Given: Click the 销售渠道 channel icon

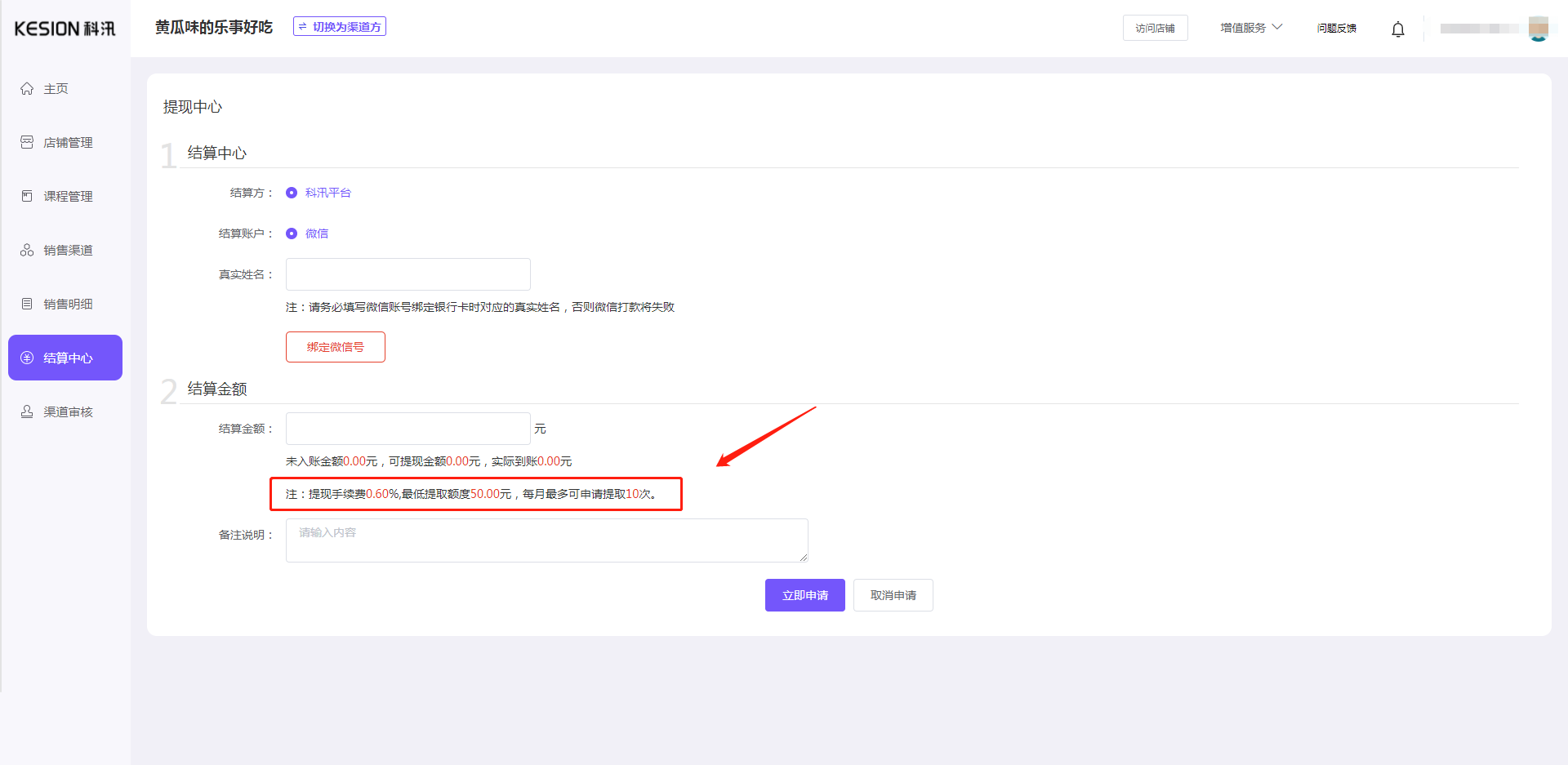Looking at the screenshot, I should [27, 251].
